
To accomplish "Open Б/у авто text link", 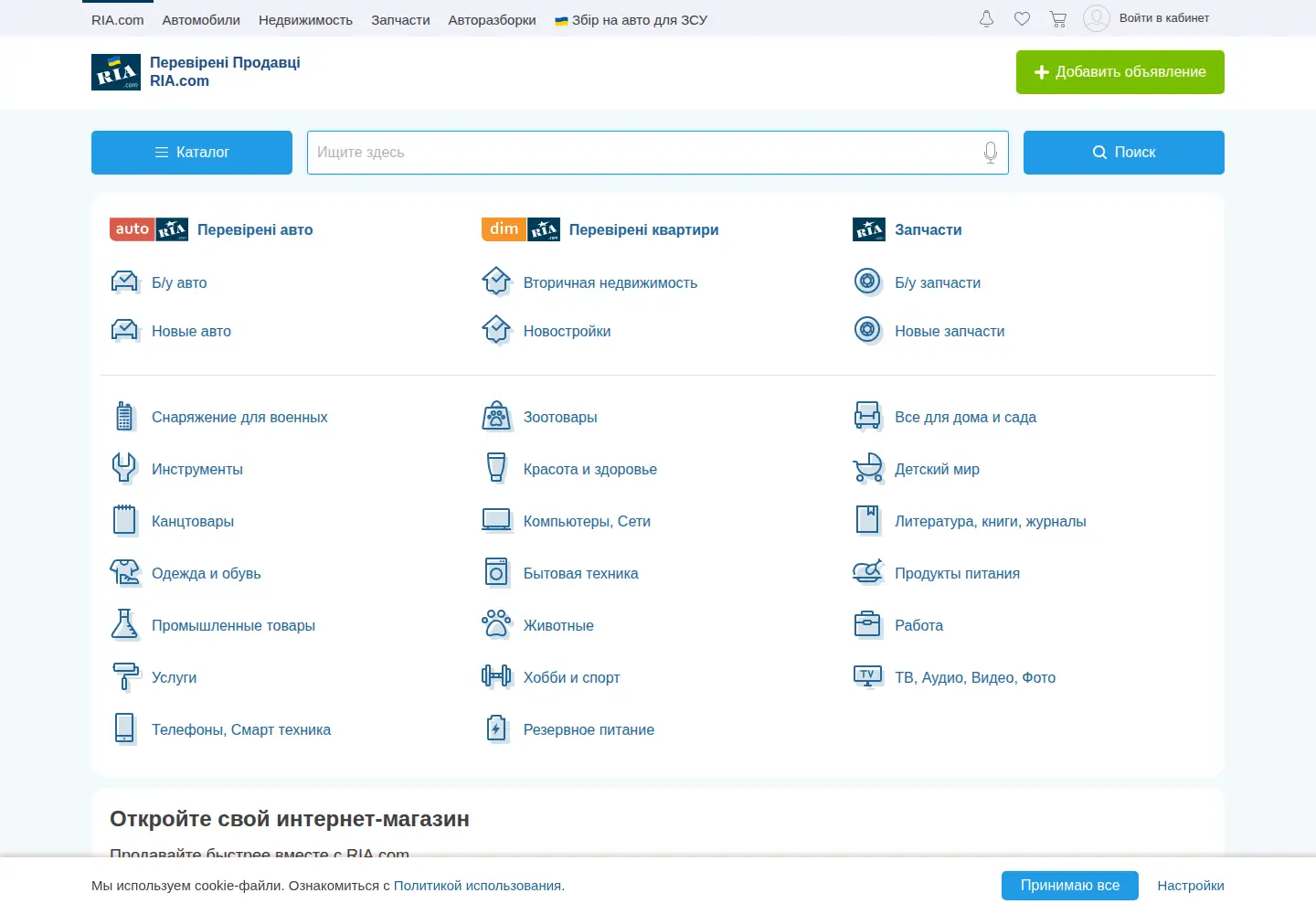I will pos(179,283).
